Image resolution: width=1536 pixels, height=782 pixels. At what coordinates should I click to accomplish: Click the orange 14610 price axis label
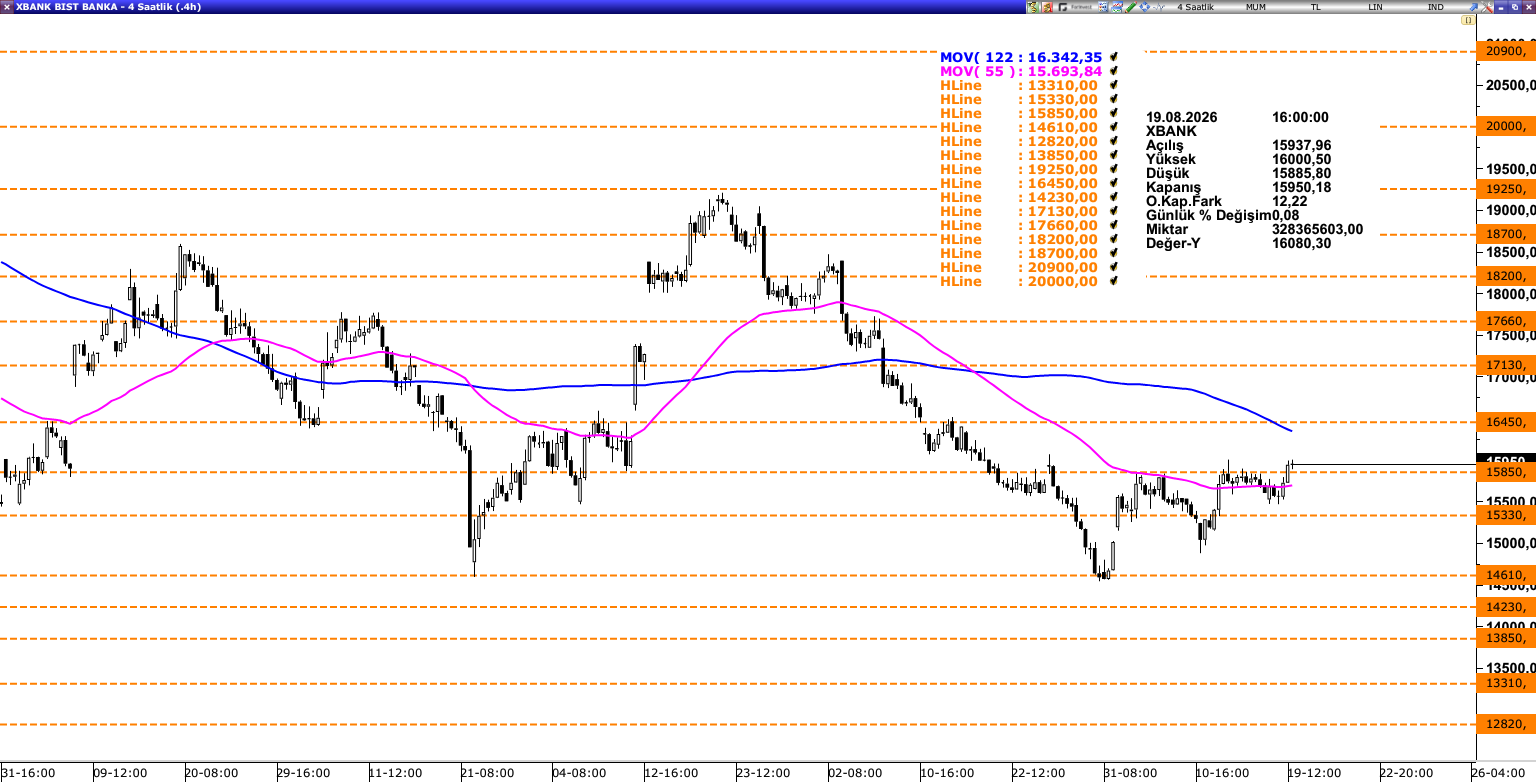click(x=1506, y=575)
